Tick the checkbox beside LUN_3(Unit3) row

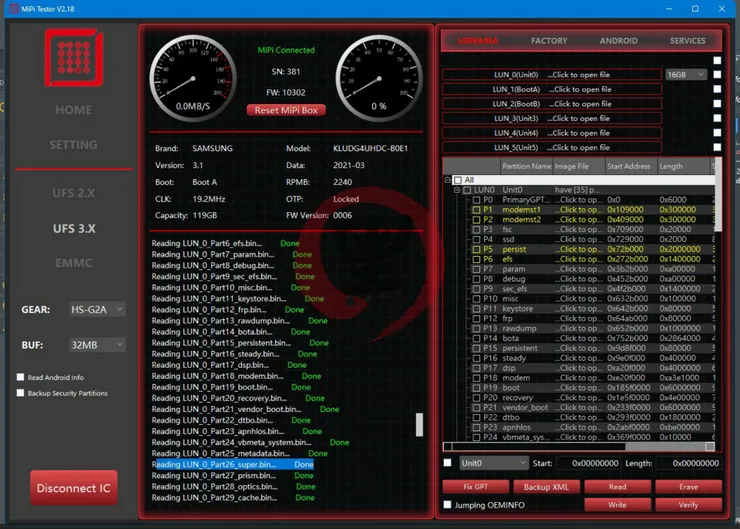coord(717,118)
